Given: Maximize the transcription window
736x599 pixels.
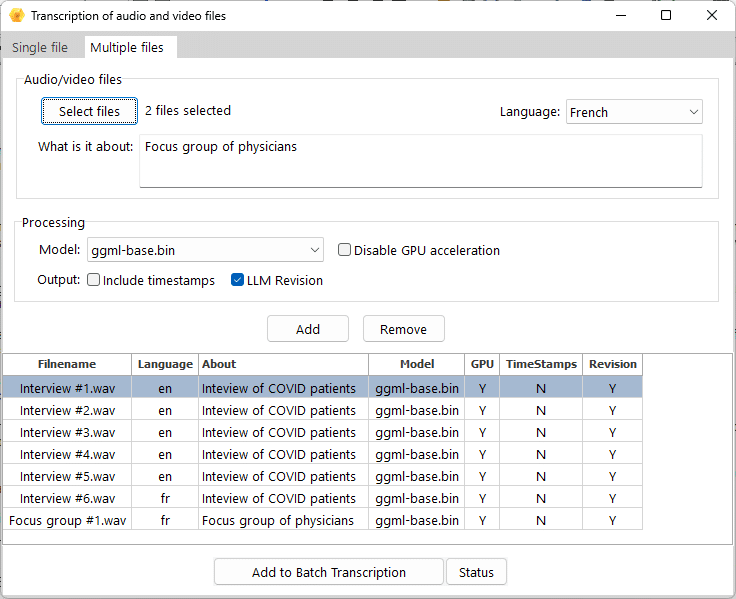Looking at the screenshot, I should 666,16.
